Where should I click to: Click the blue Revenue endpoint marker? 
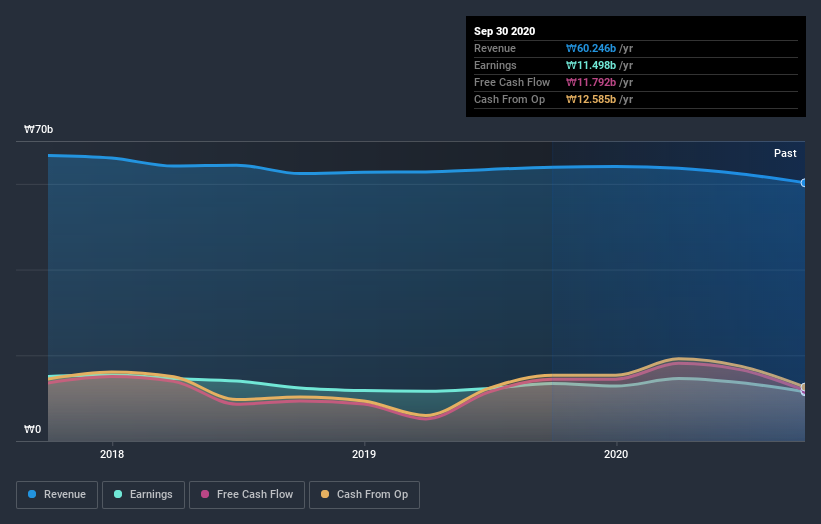tap(804, 183)
